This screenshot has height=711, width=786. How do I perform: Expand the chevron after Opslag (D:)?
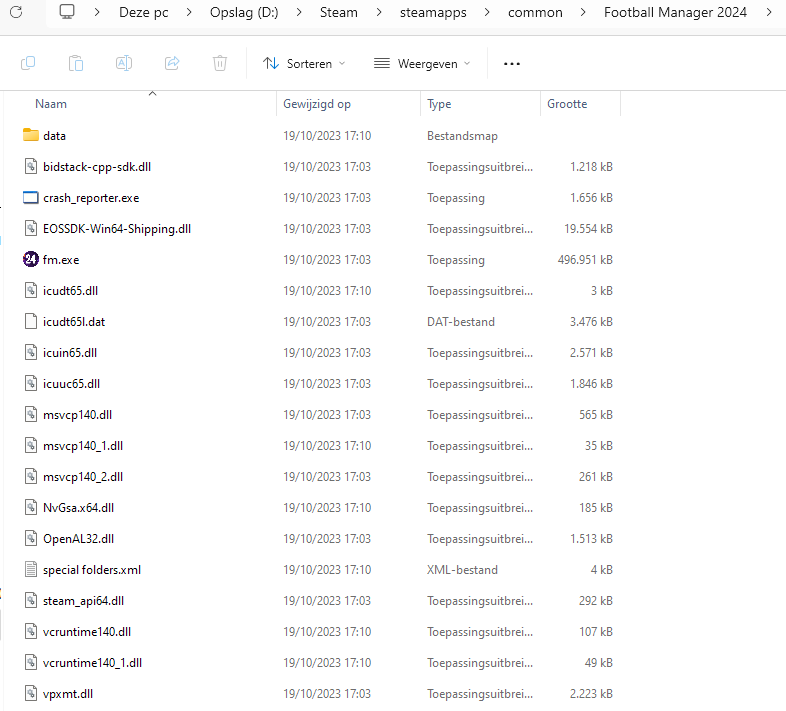tap(299, 12)
